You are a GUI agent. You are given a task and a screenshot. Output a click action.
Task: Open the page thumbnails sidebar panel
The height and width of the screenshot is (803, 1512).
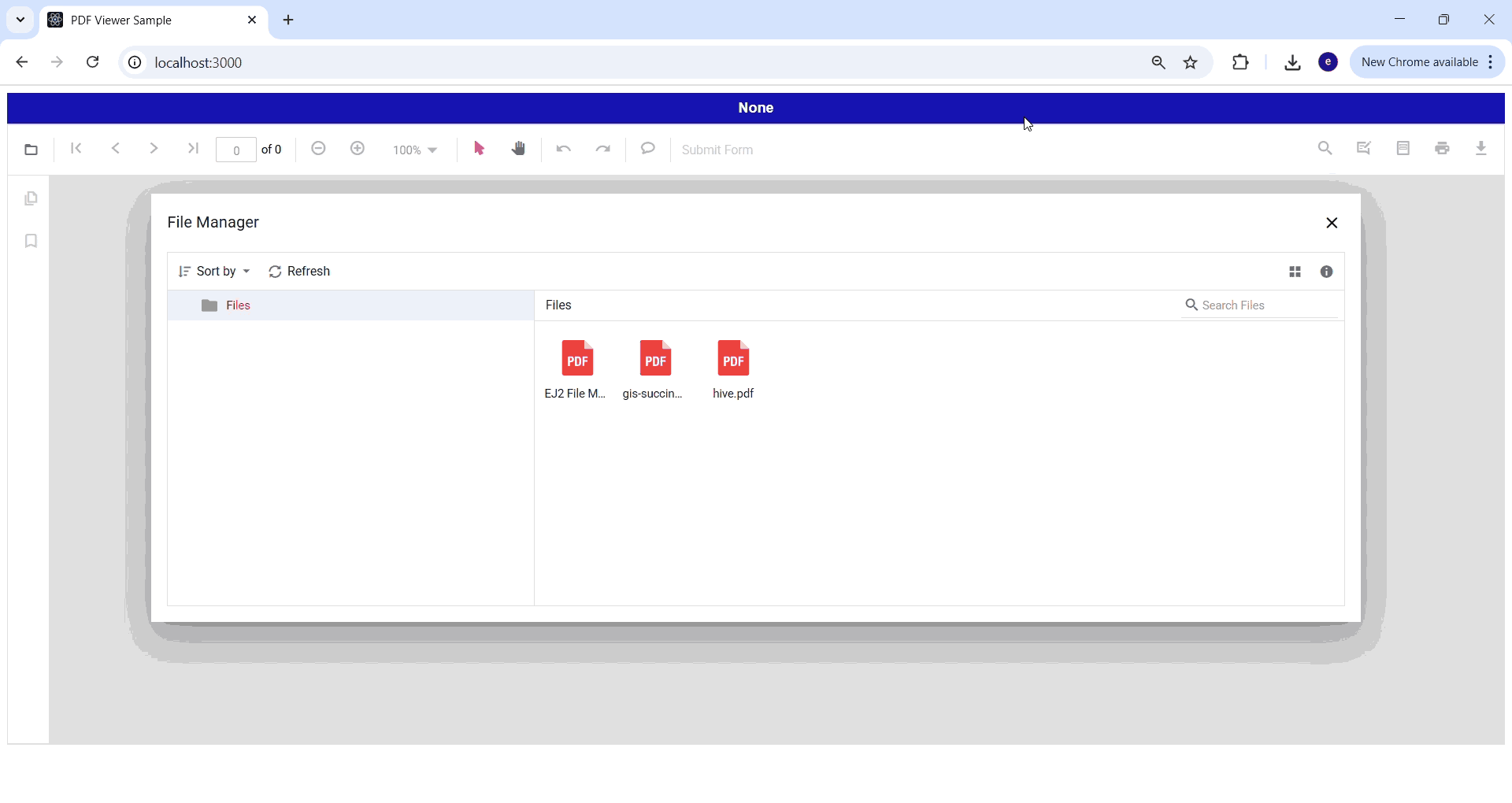31,199
